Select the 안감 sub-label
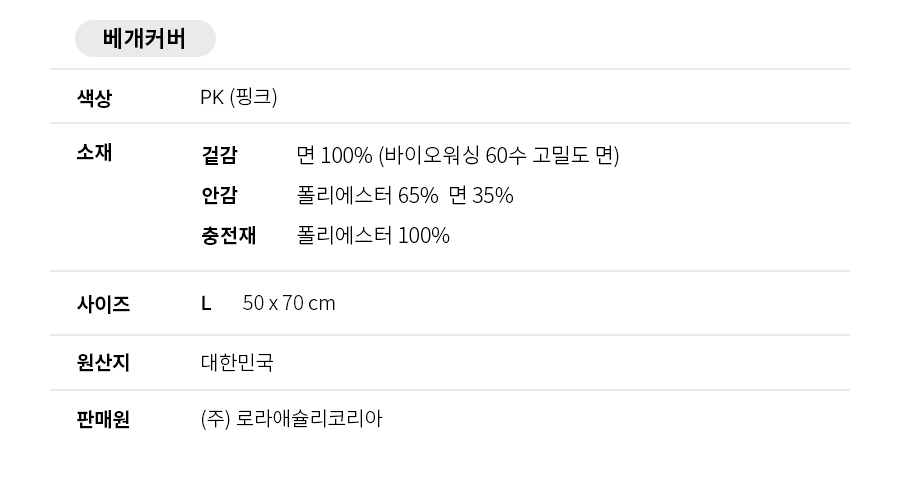The width and height of the screenshot is (900, 482). point(219,196)
